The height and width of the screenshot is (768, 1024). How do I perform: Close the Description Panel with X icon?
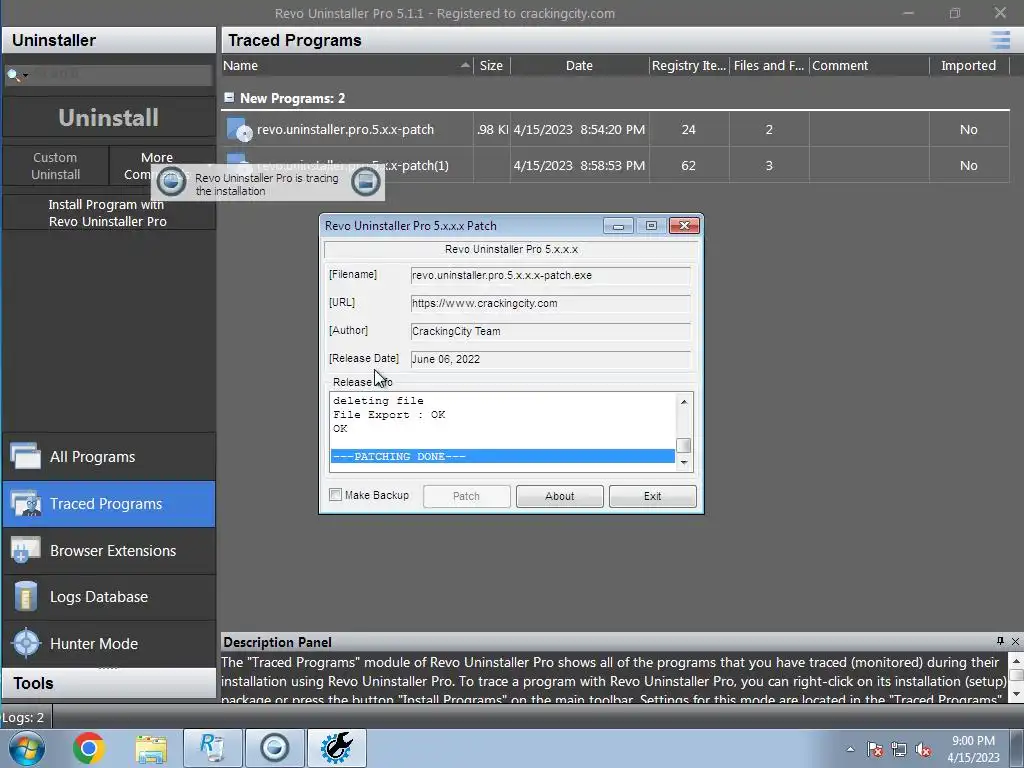point(1015,641)
